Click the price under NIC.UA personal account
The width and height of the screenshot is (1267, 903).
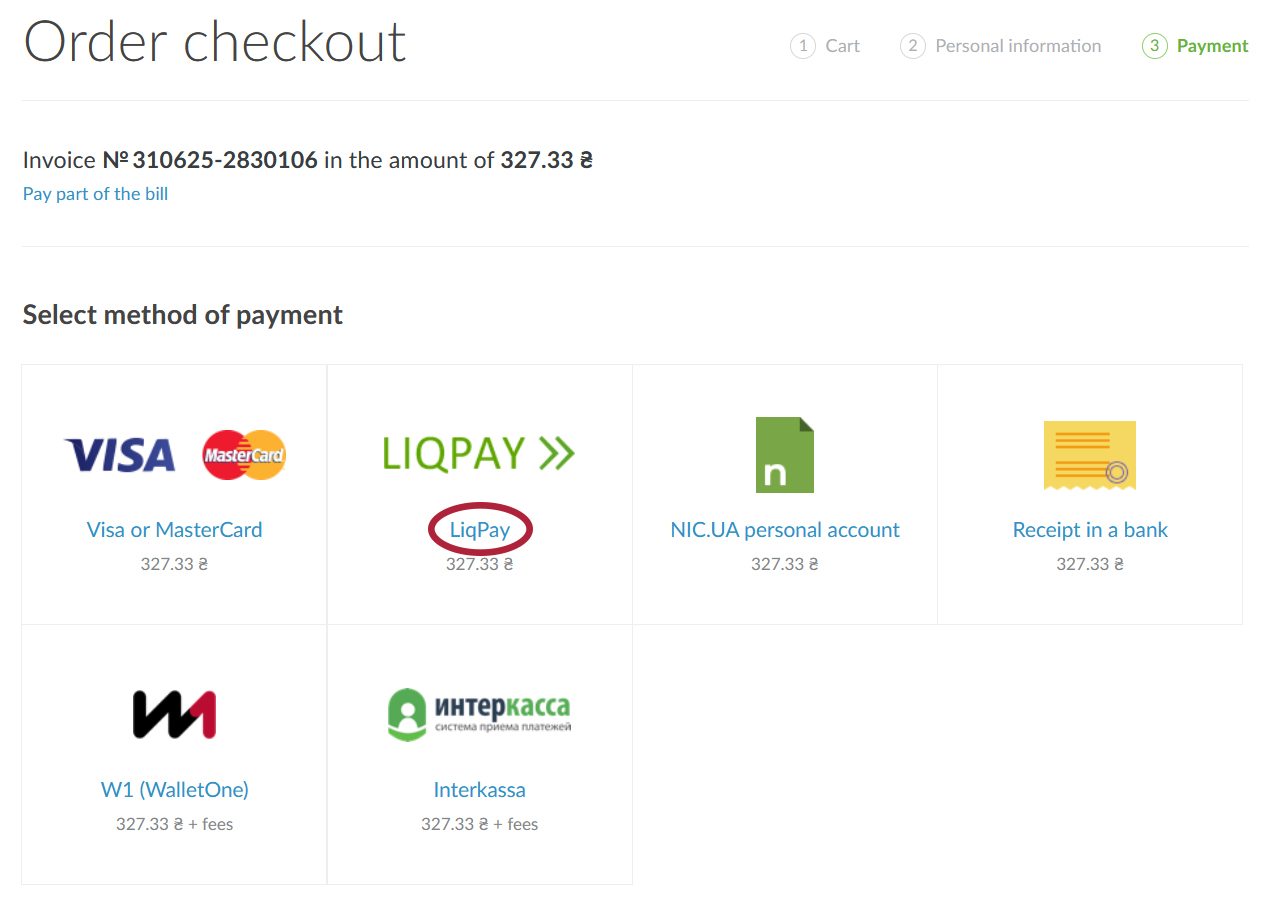click(785, 564)
